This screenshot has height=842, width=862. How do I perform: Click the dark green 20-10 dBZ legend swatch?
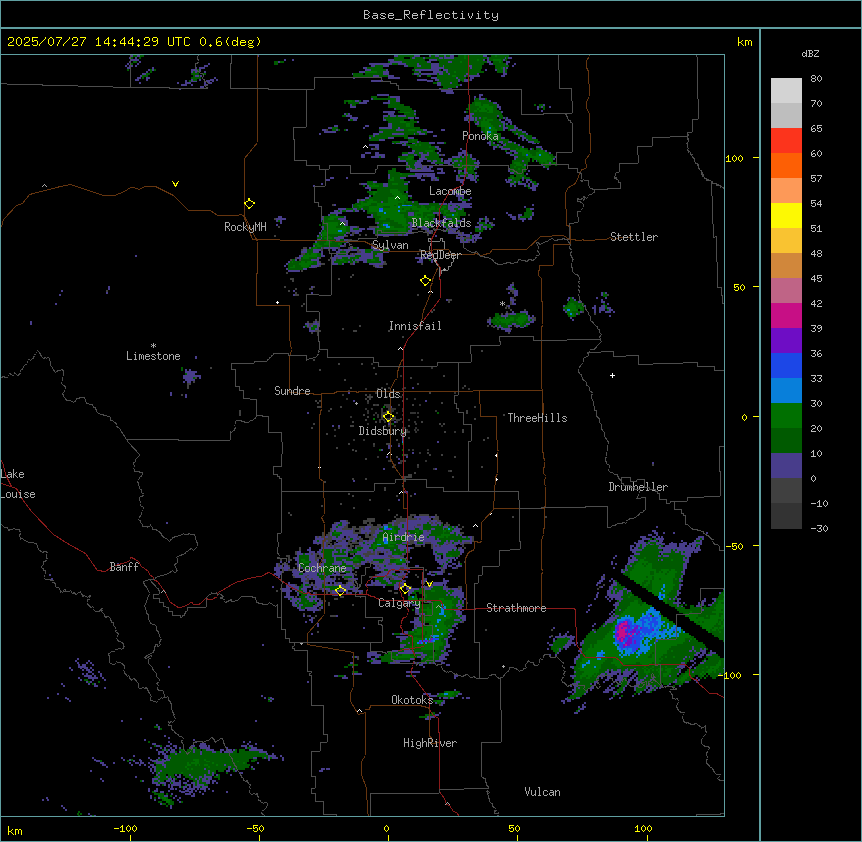786,441
